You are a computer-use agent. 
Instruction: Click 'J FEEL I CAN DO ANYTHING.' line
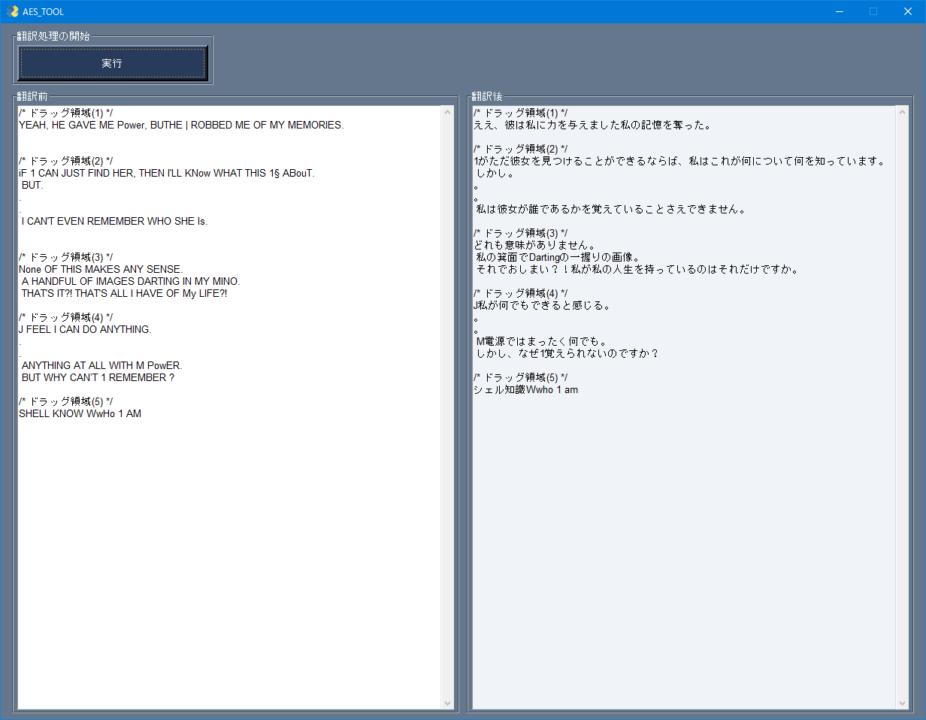coord(85,330)
